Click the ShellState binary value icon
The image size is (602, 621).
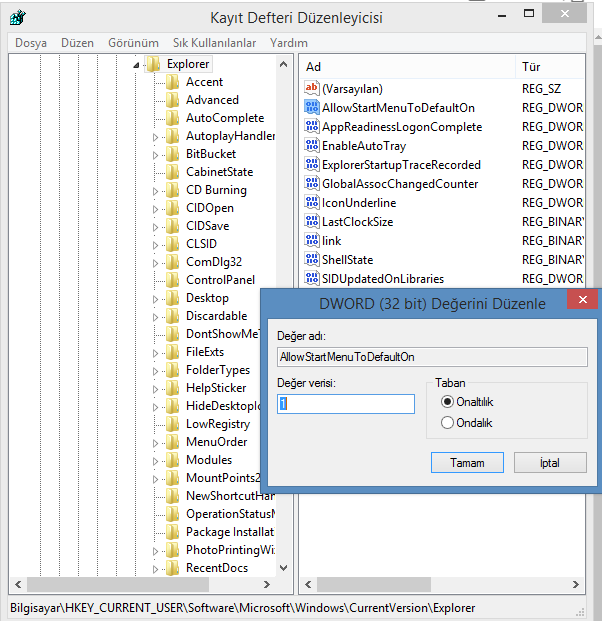click(312, 259)
